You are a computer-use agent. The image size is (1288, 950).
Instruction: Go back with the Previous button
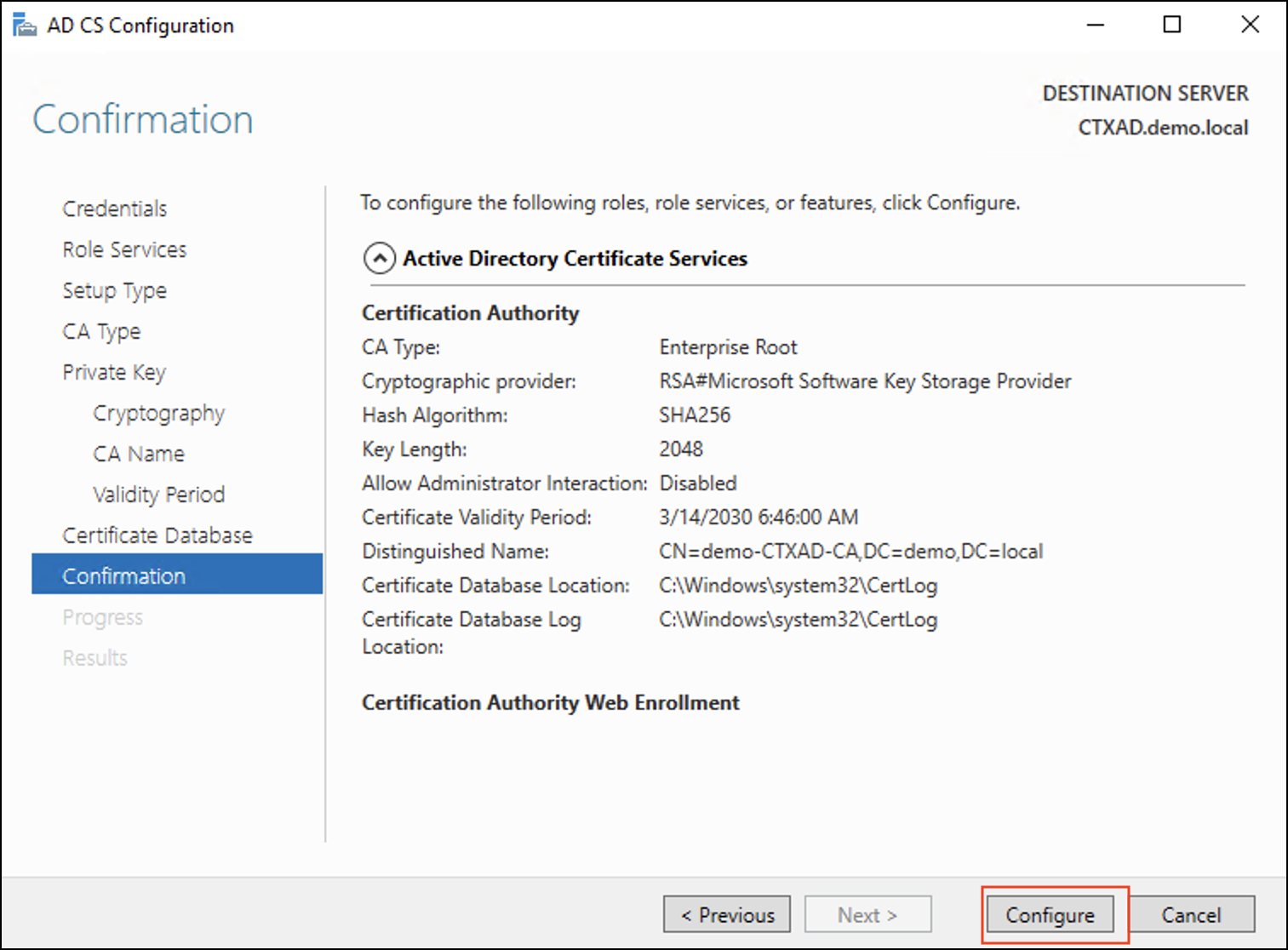click(727, 915)
